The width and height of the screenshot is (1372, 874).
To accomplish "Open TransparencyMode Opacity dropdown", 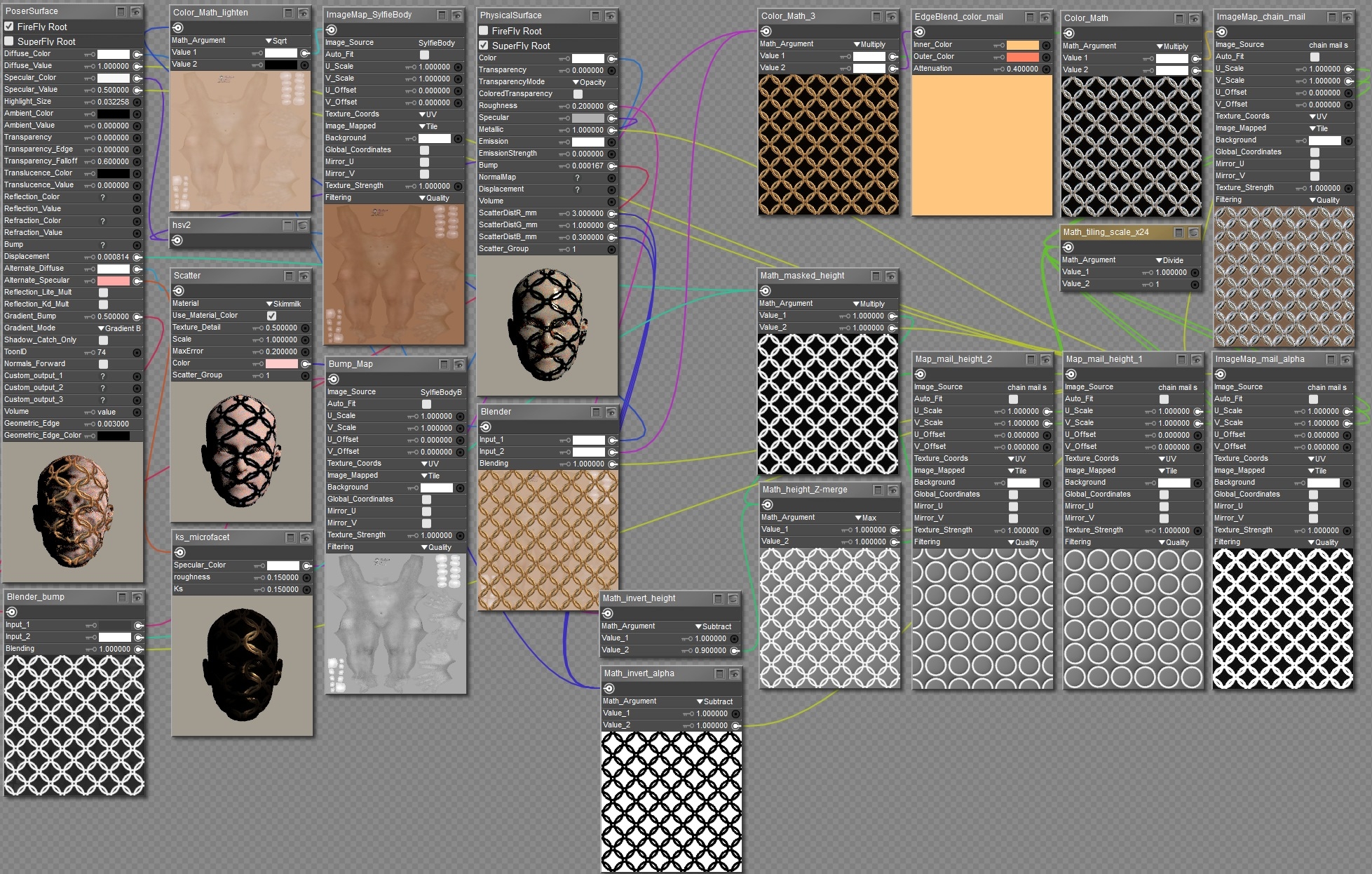I will [x=589, y=82].
